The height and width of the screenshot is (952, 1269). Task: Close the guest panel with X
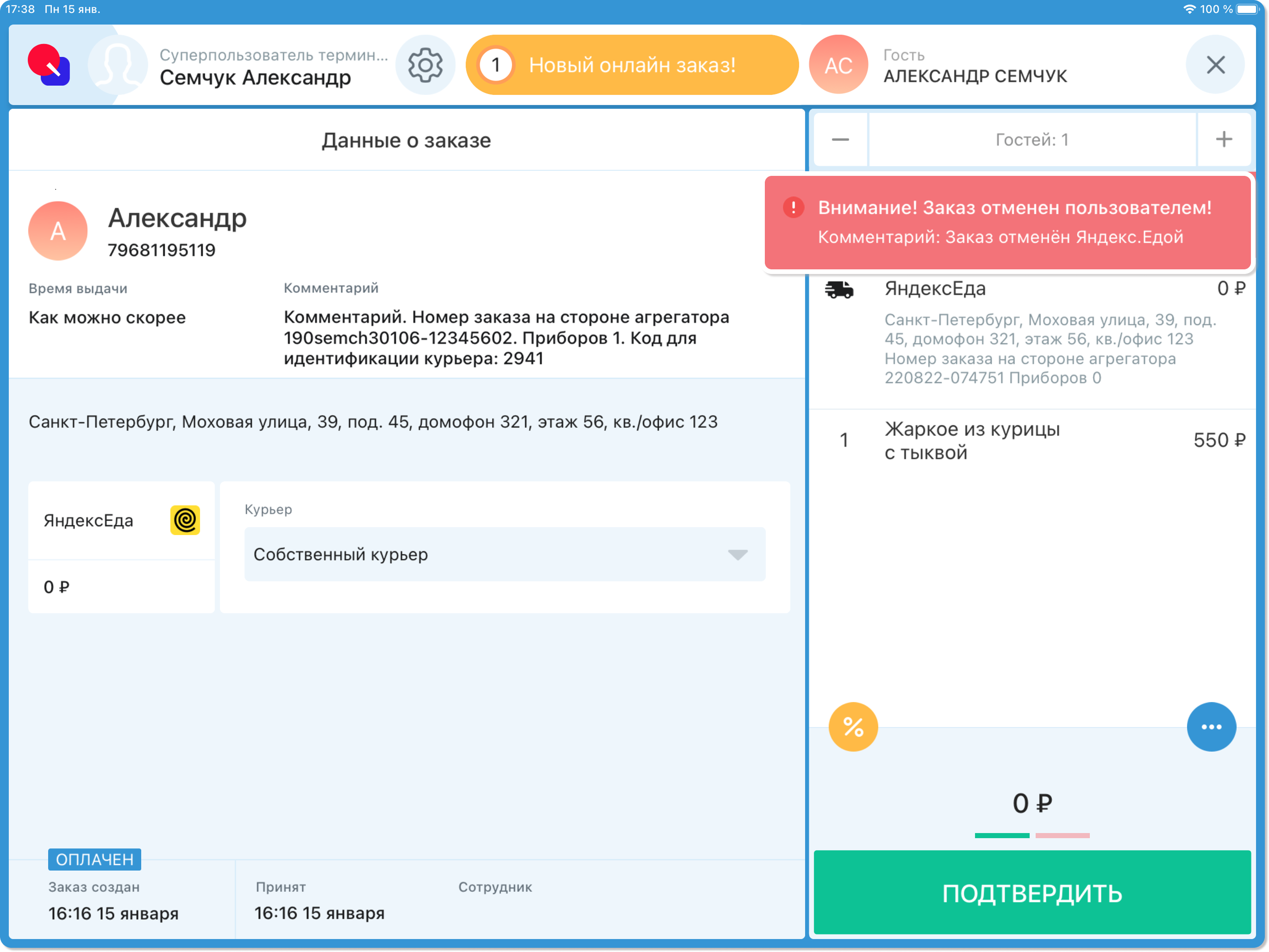1215,65
